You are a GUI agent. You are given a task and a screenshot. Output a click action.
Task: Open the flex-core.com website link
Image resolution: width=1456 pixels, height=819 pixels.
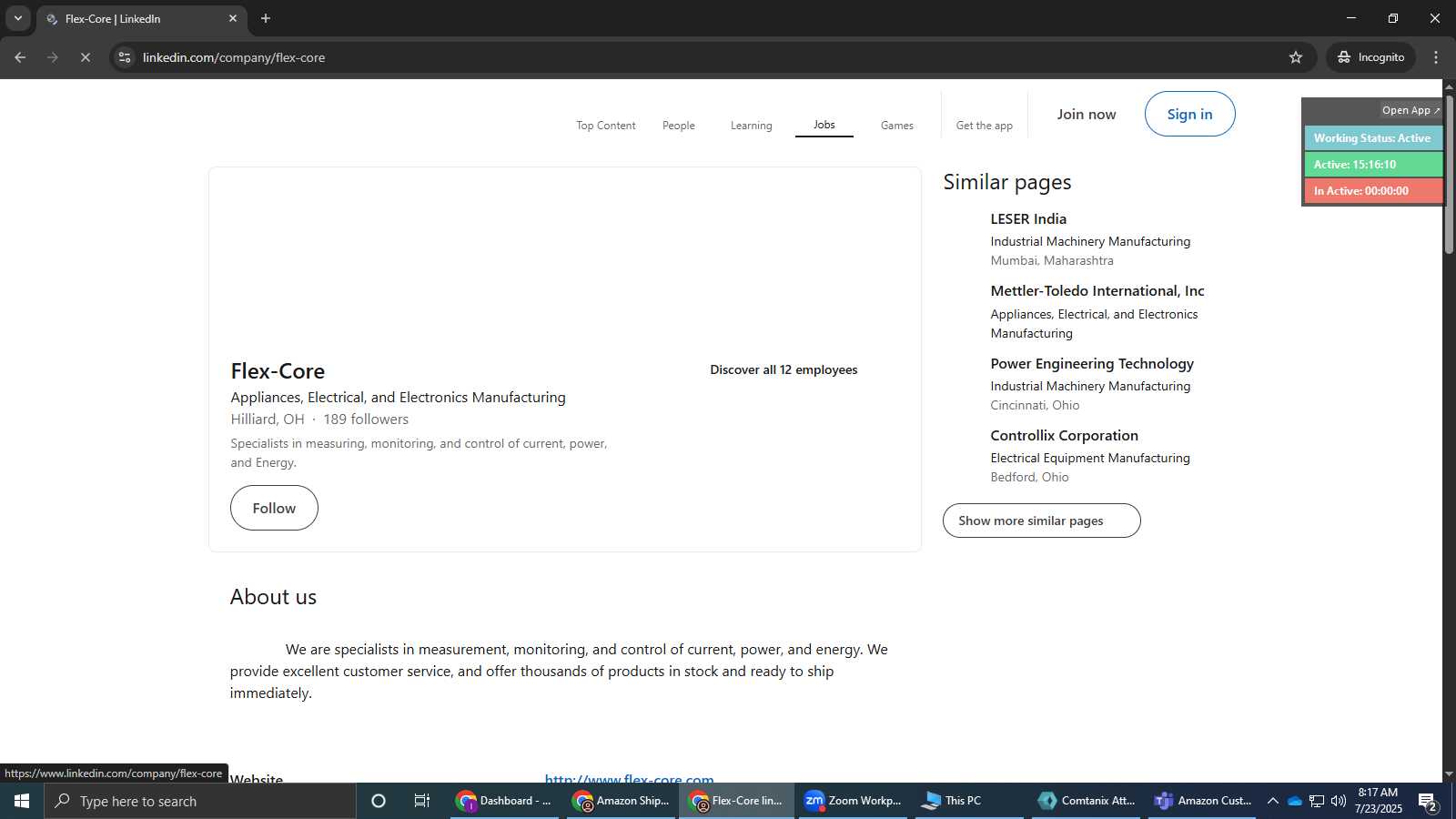pyautogui.click(x=629, y=779)
